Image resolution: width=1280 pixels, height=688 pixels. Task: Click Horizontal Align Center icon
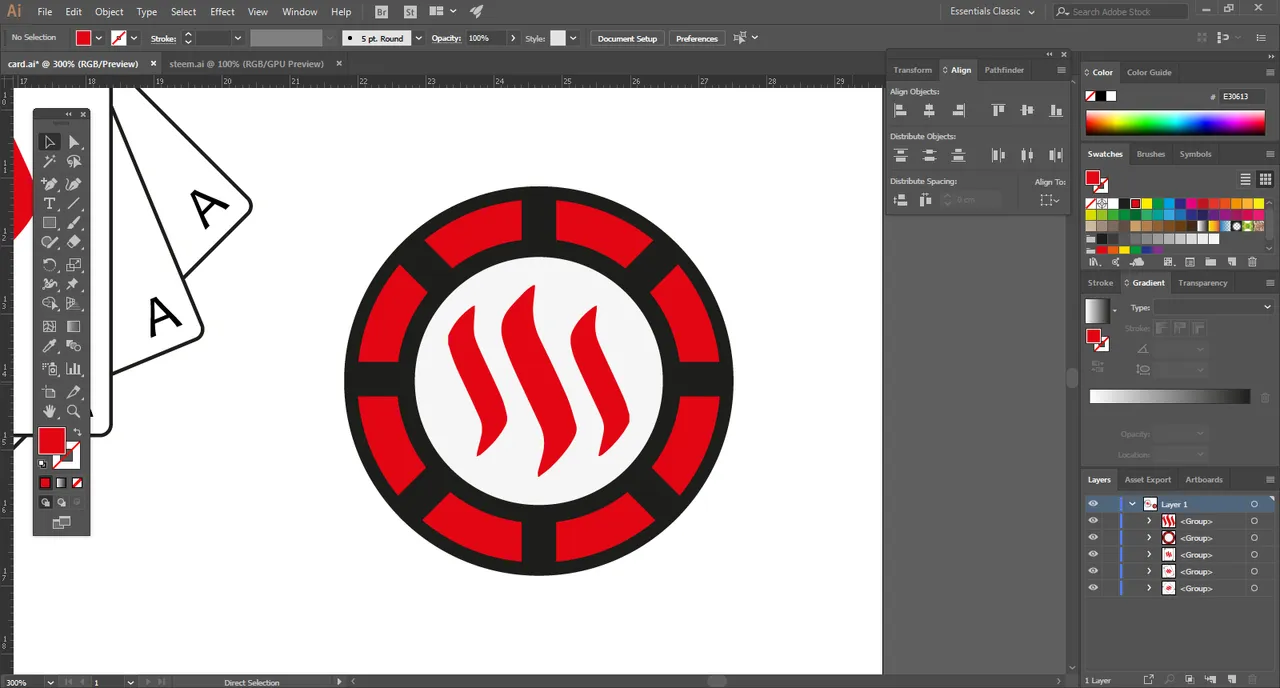929,110
